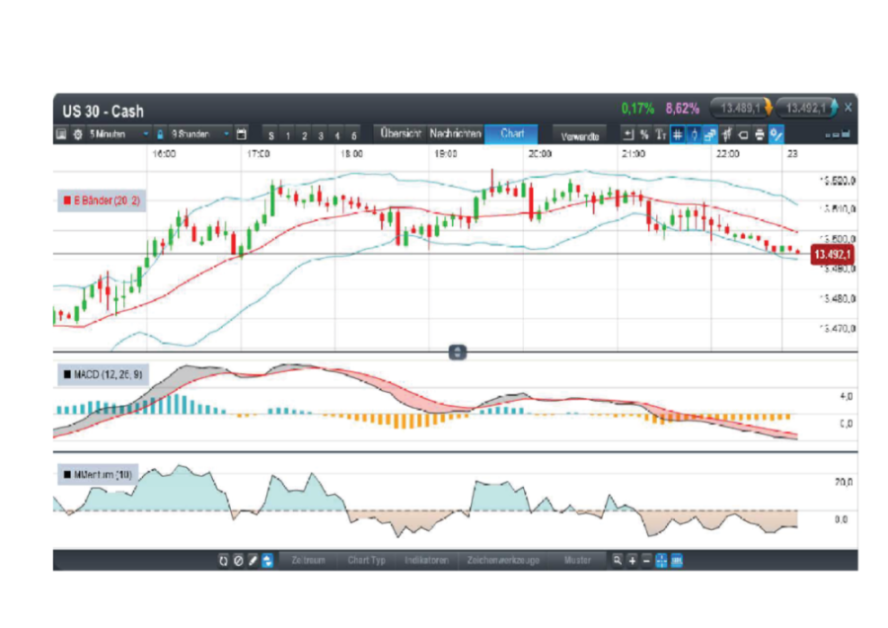The height and width of the screenshot is (628, 888).
Task: Click preset button 4
Action: [x=337, y=135]
